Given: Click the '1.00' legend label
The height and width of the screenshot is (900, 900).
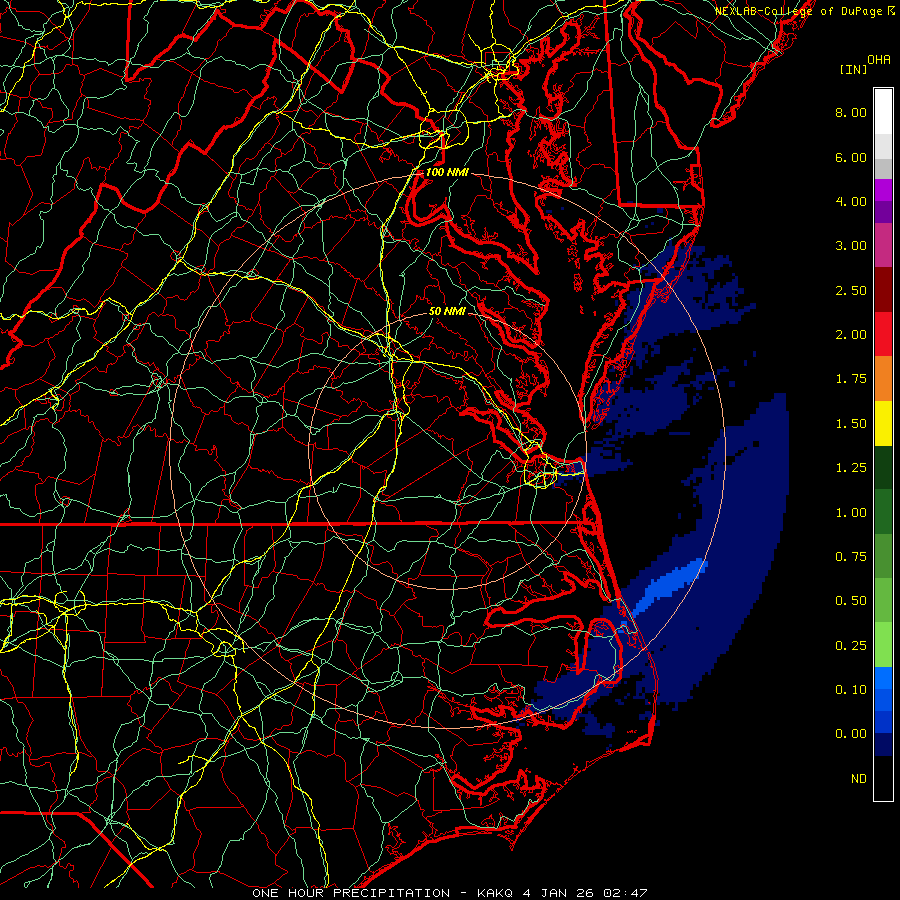Looking at the screenshot, I should pos(851,513).
